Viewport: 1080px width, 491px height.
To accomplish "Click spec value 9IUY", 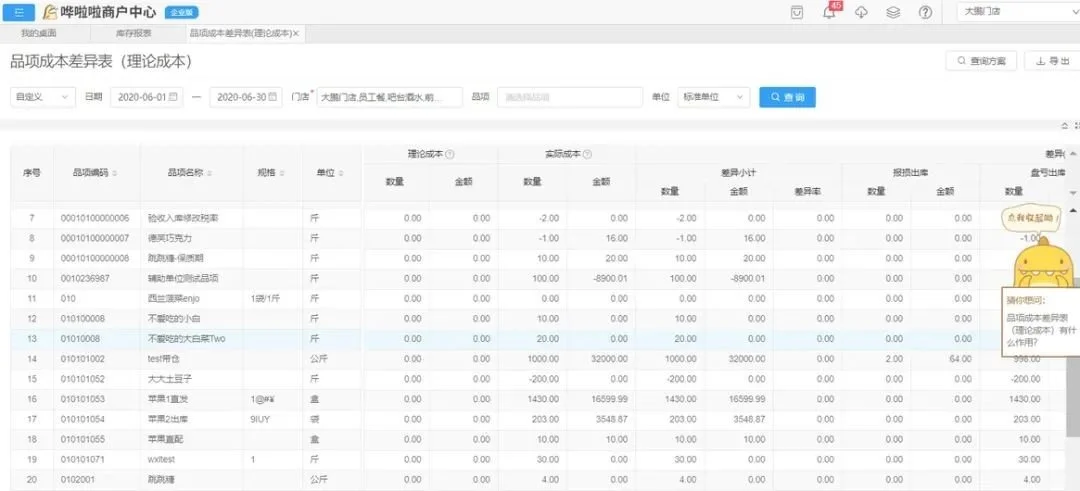I will pos(260,419).
